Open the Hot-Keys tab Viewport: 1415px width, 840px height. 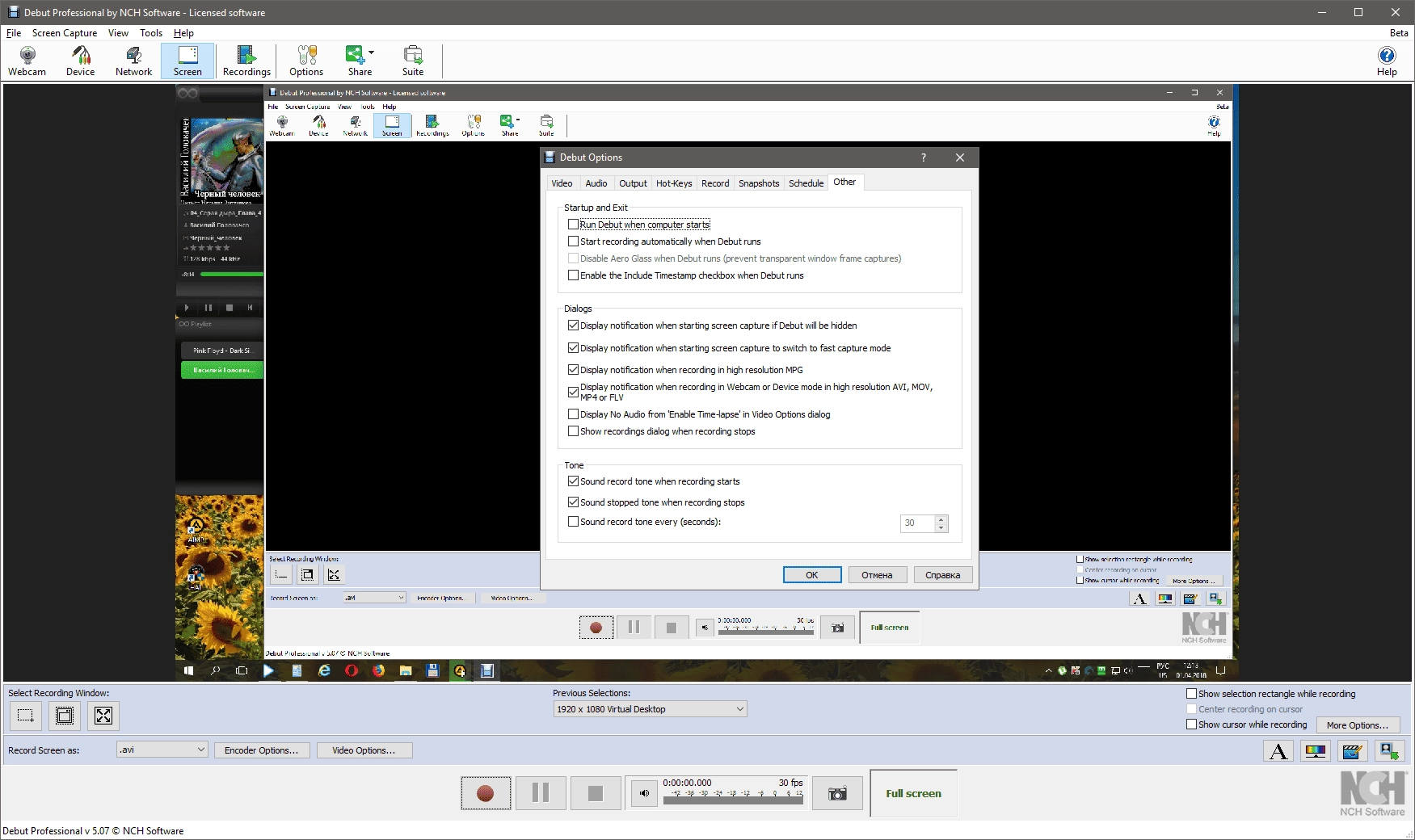[x=674, y=183]
